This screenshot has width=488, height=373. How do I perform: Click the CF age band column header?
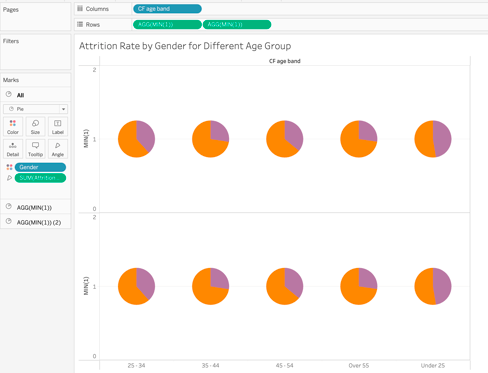(285, 61)
